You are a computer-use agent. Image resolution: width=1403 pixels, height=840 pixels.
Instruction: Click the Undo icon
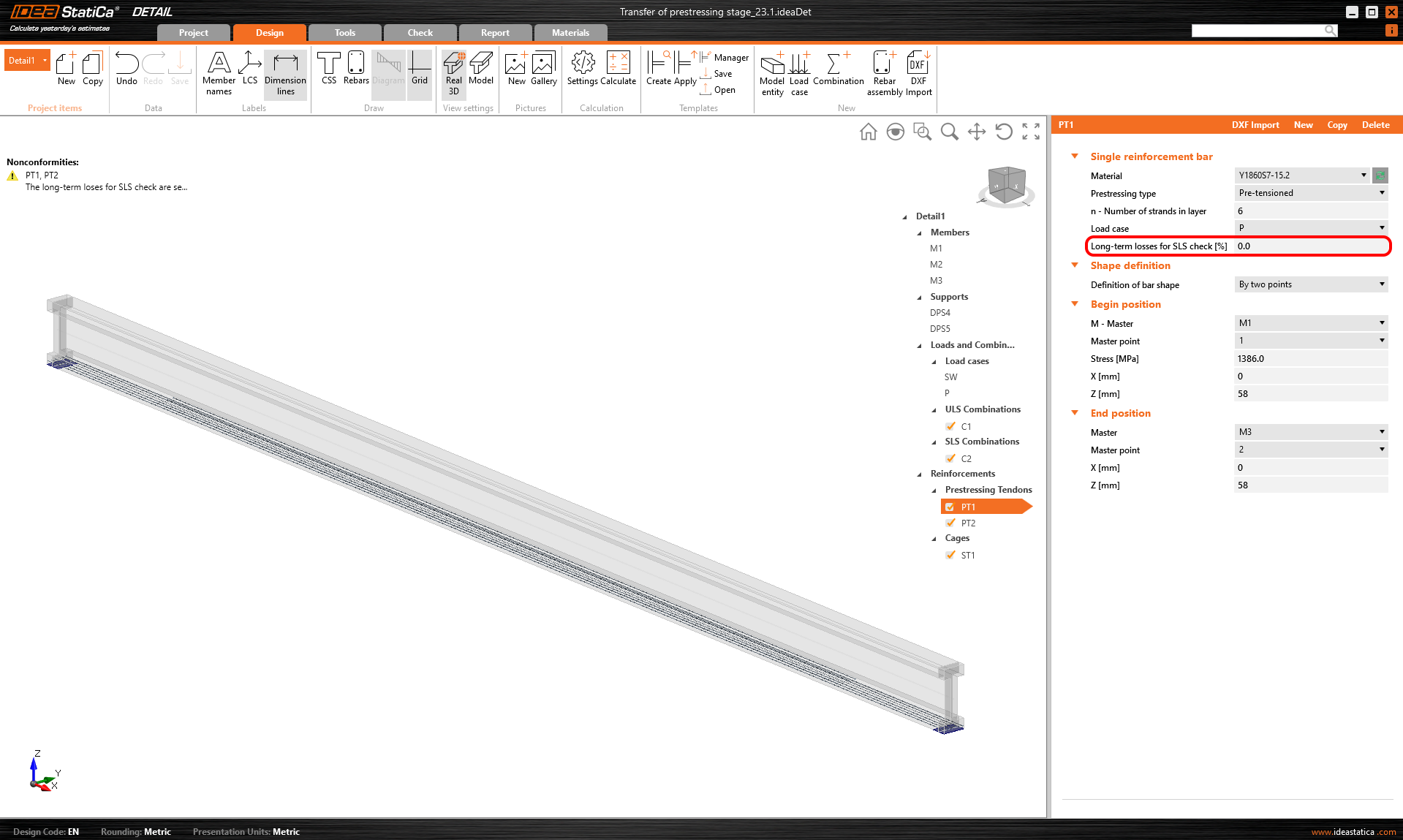(126, 69)
